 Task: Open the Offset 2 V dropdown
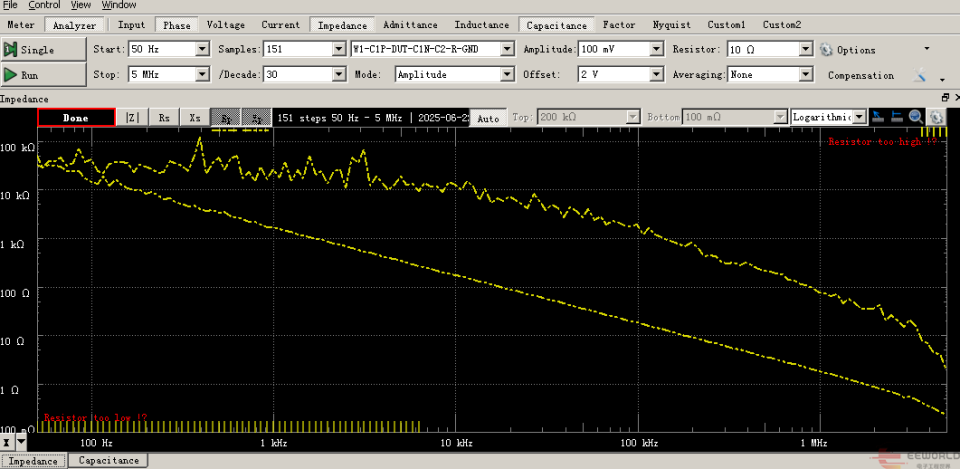[x=657, y=75]
